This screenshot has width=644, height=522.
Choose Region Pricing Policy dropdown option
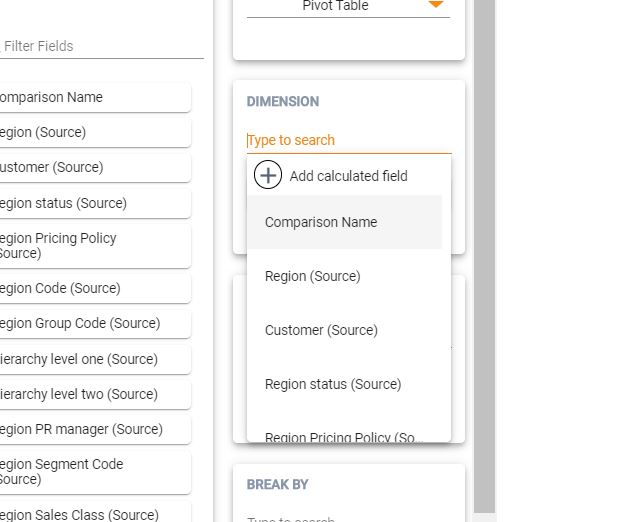coord(343,436)
